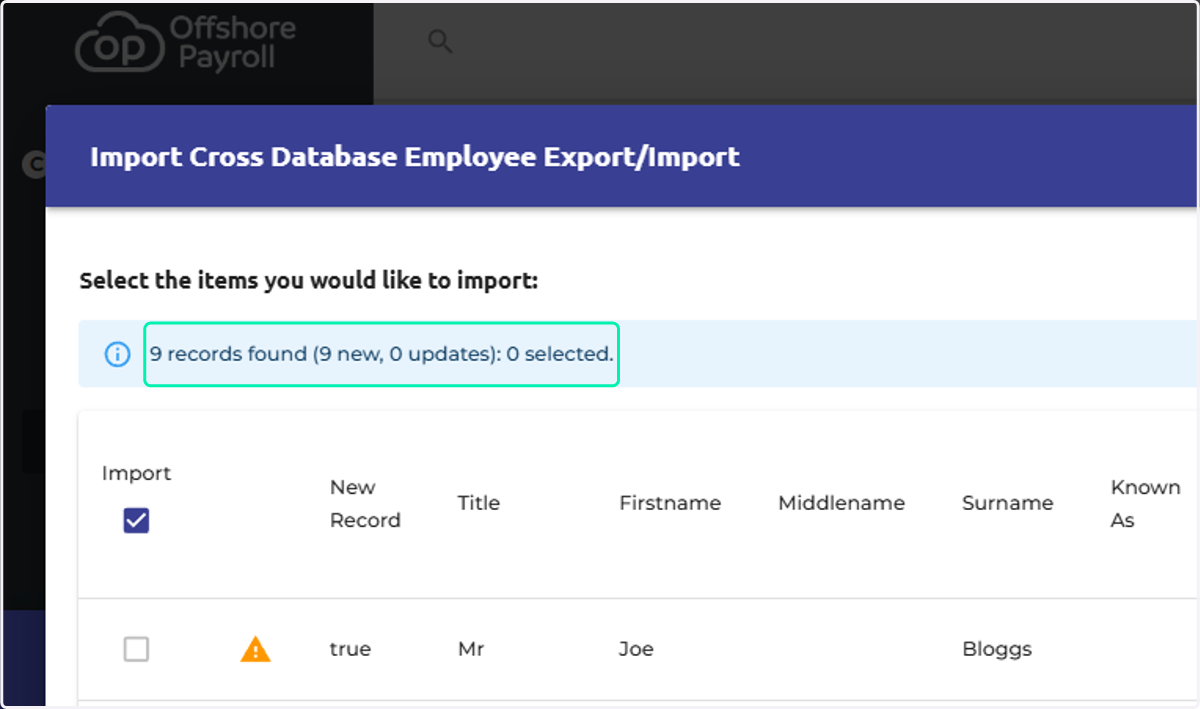1200x709 pixels.
Task: Click the 'true' cell in Joe's row
Action: 350,649
